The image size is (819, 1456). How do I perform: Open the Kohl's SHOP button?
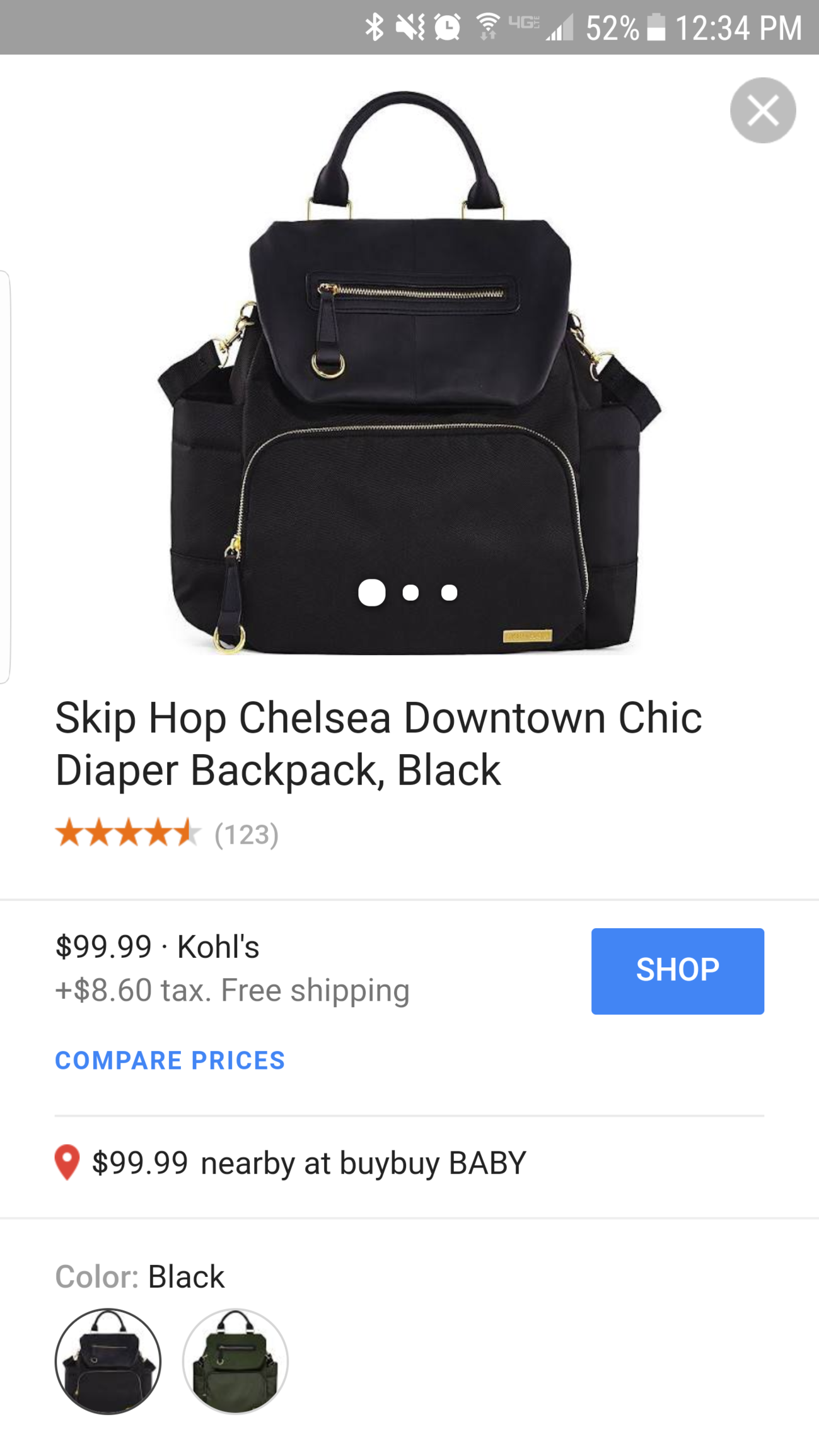[x=678, y=971]
